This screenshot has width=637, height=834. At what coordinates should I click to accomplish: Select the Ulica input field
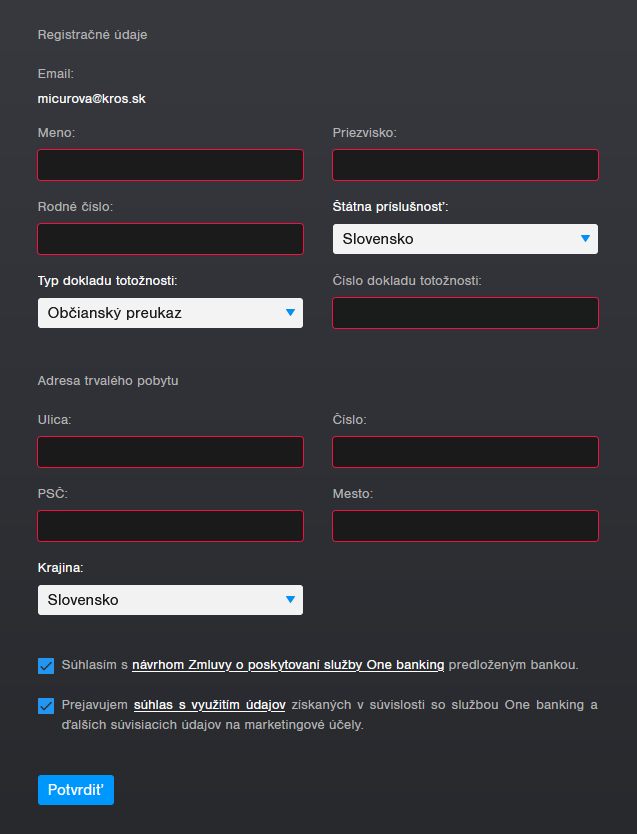pyautogui.click(x=170, y=452)
